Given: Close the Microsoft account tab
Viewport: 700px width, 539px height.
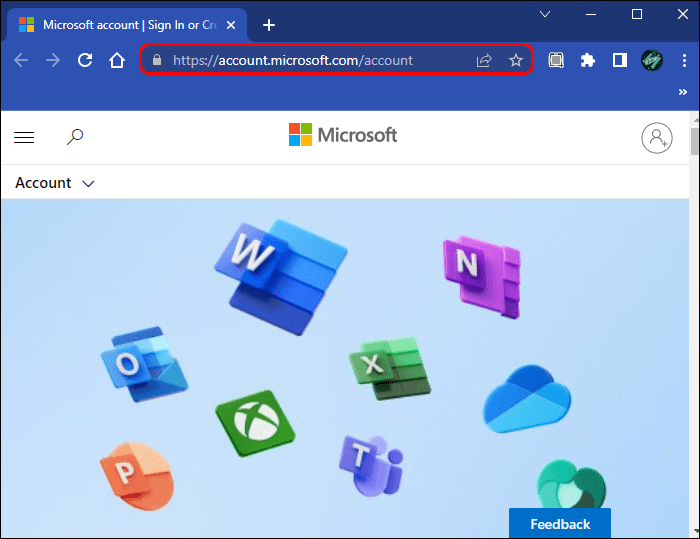Looking at the screenshot, I should tap(231, 25).
